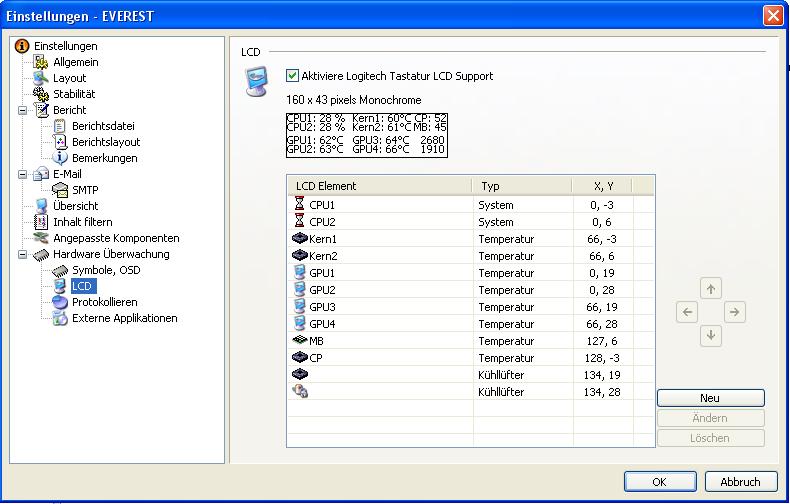790x504 pixels.
Task: Select Berichtsdatei tree entry
Action: [x=103, y=126]
